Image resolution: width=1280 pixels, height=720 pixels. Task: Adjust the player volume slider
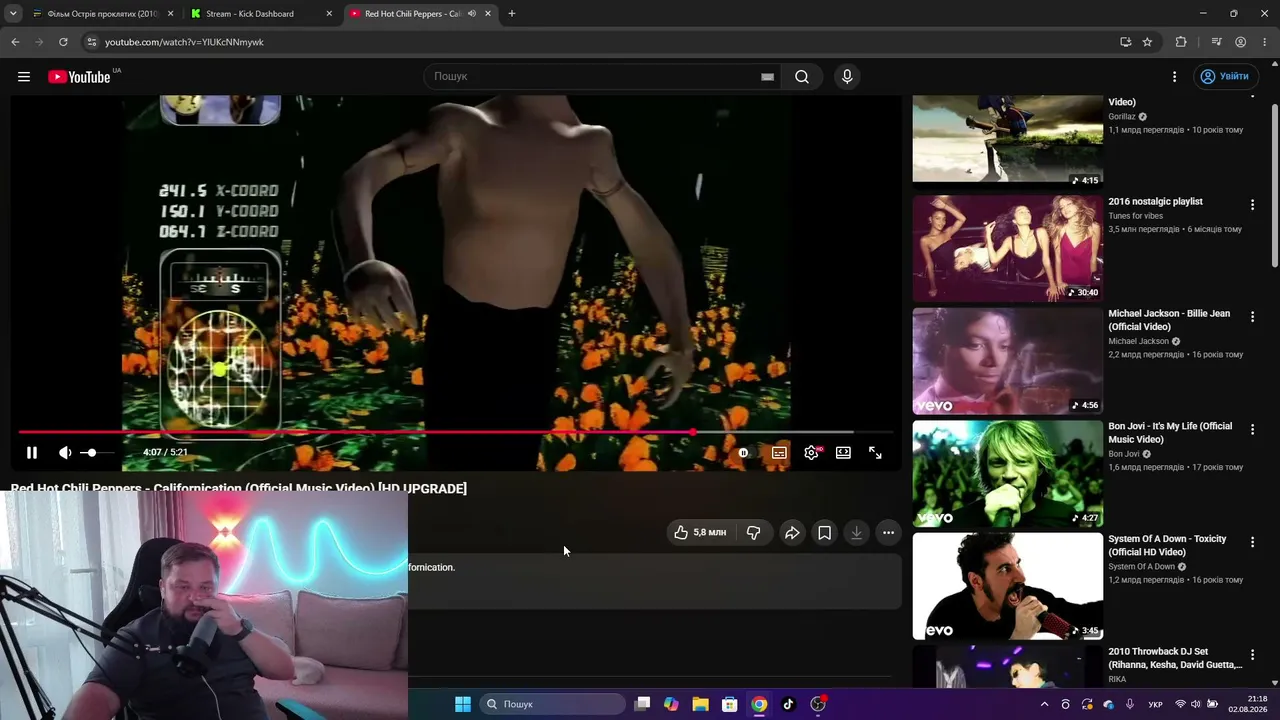(98, 453)
